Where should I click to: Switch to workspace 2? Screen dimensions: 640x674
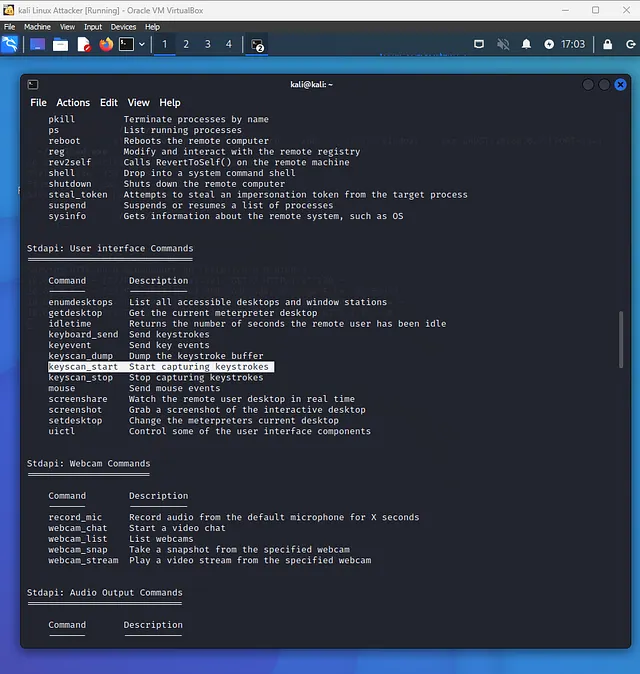click(186, 44)
